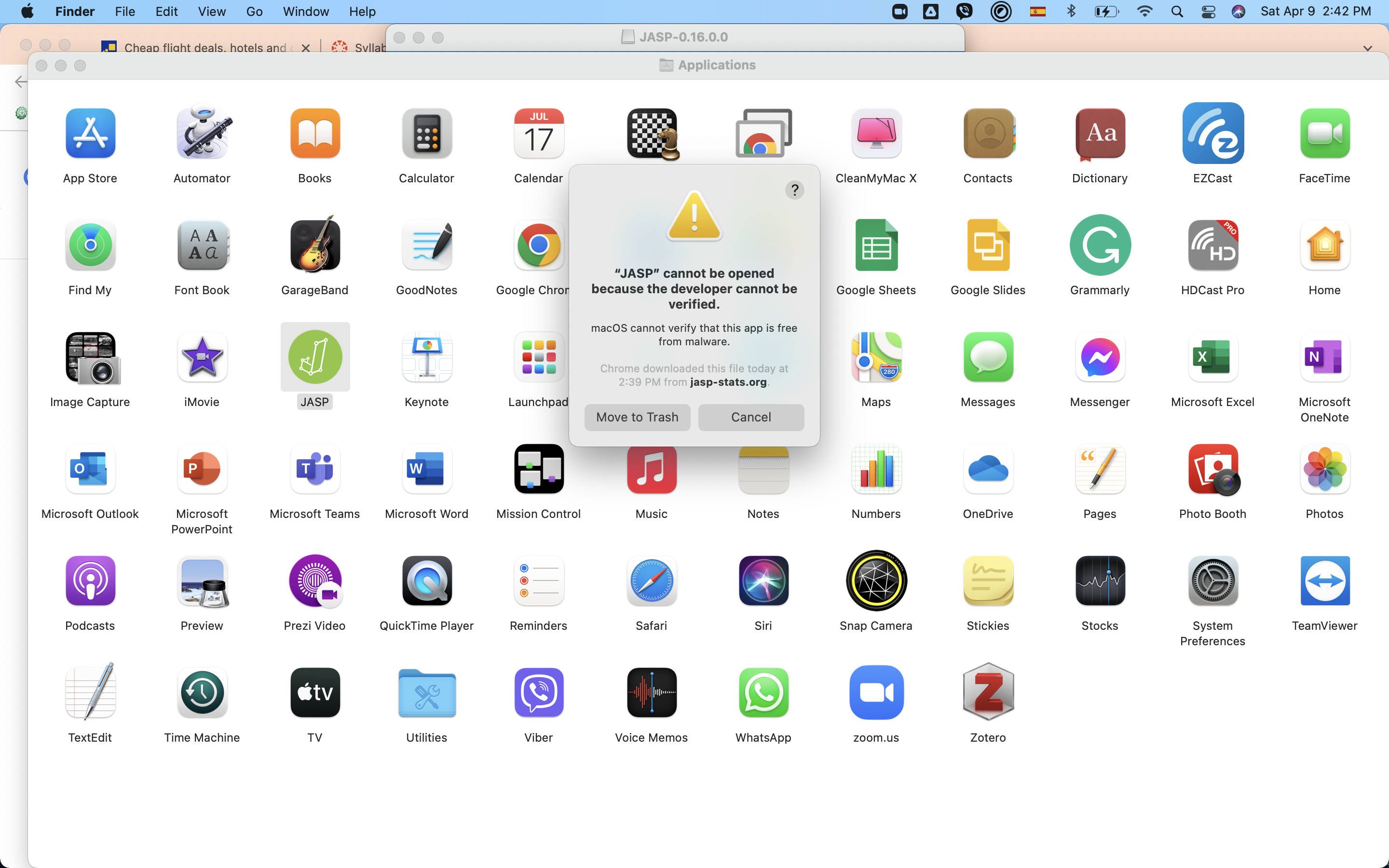The width and height of the screenshot is (1389, 868).
Task: Open the TeamViewer application
Action: 1325,581
